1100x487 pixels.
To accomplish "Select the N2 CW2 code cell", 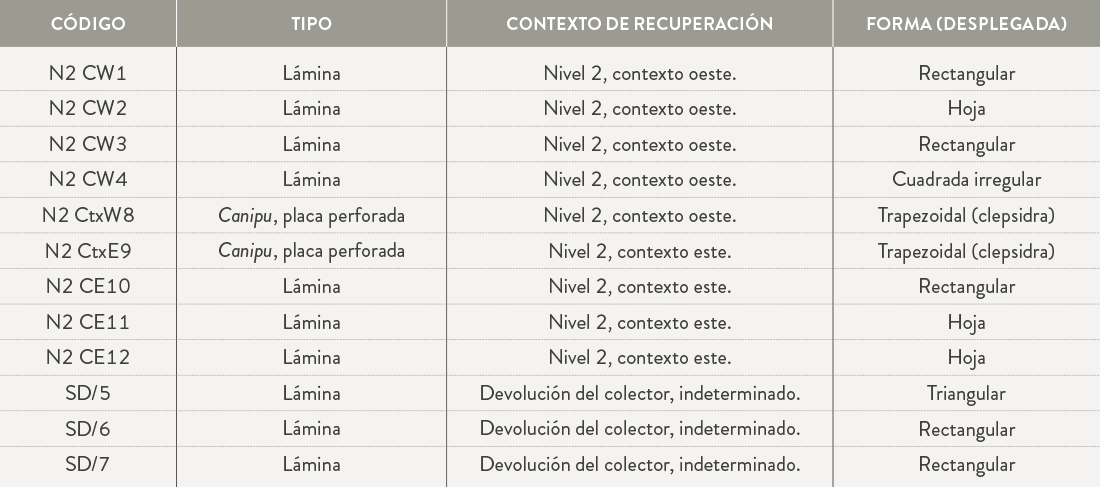I will coord(88,109).
